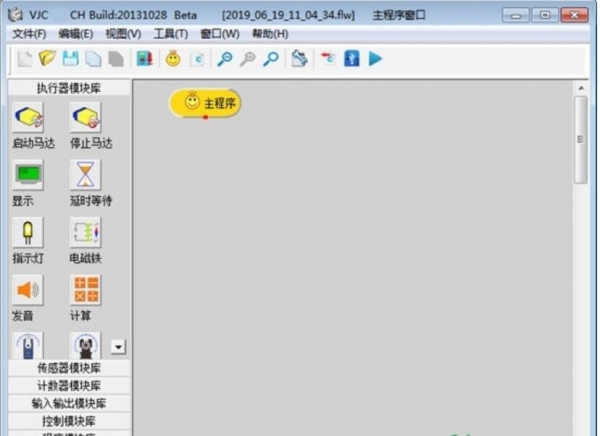Screen dimensions: 600x436
Task: Click the first blue magnifier zoom icon
Action: (x=225, y=59)
